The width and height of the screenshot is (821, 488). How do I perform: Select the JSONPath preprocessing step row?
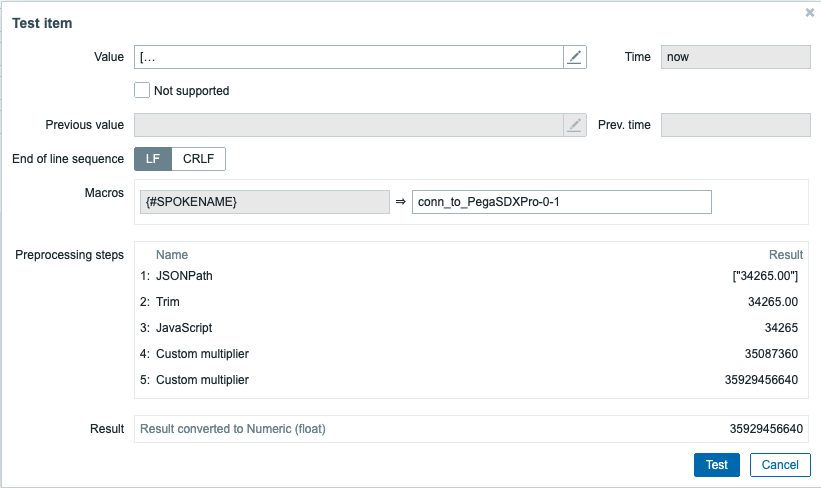pyautogui.click(x=184, y=276)
